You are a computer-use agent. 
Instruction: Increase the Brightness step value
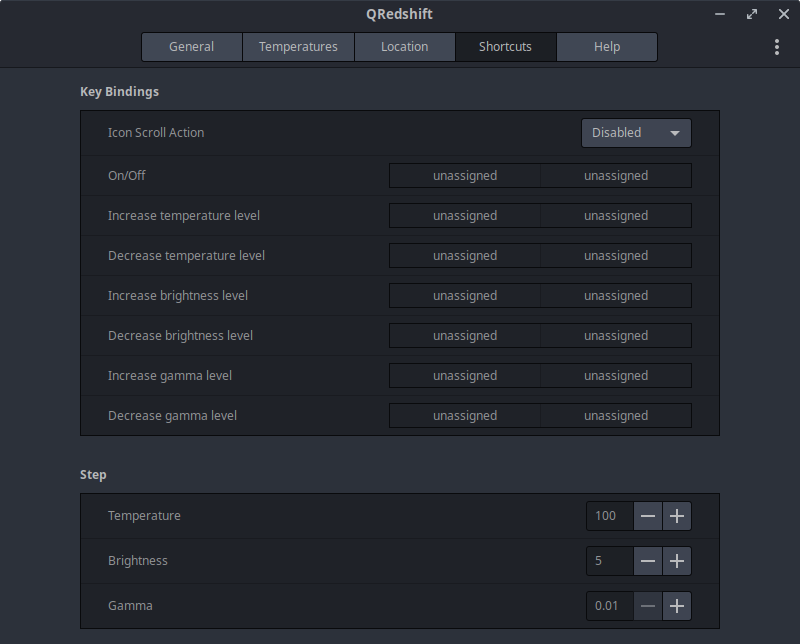point(677,561)
